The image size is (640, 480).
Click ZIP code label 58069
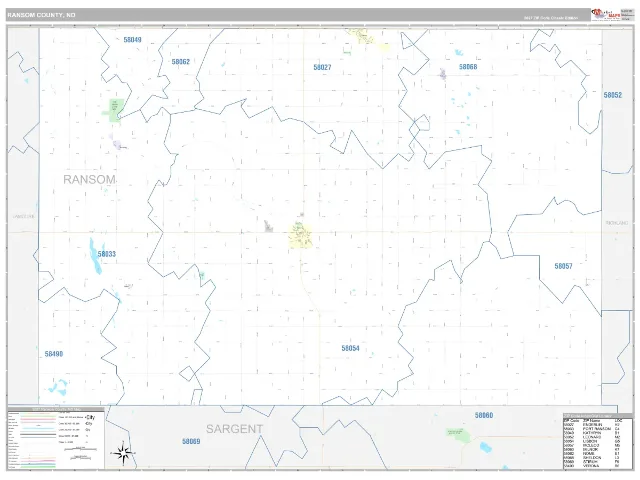tap(191, 441)
